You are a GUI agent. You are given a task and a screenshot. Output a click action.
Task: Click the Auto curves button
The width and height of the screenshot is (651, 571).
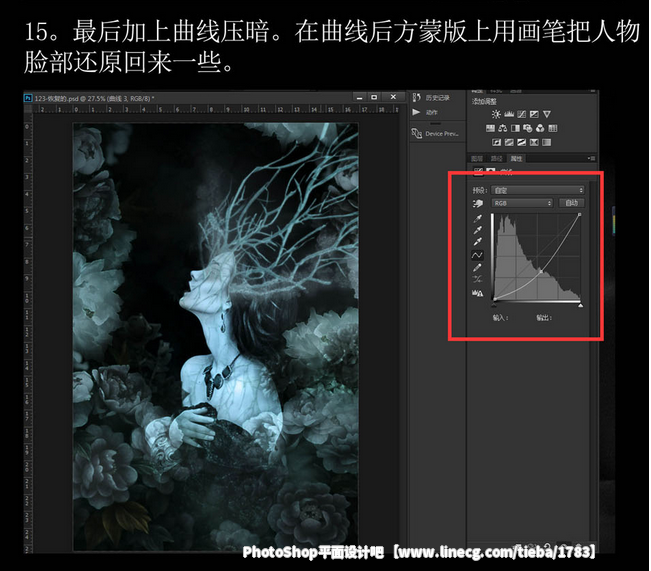(x=572, y=203)
